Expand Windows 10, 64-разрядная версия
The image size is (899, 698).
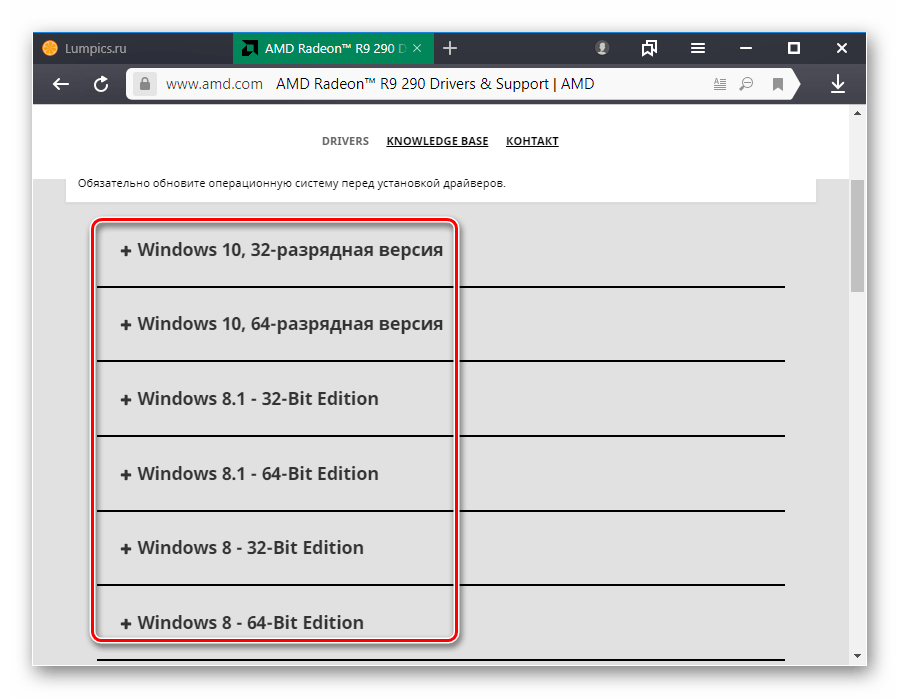[x=282, y=324]
